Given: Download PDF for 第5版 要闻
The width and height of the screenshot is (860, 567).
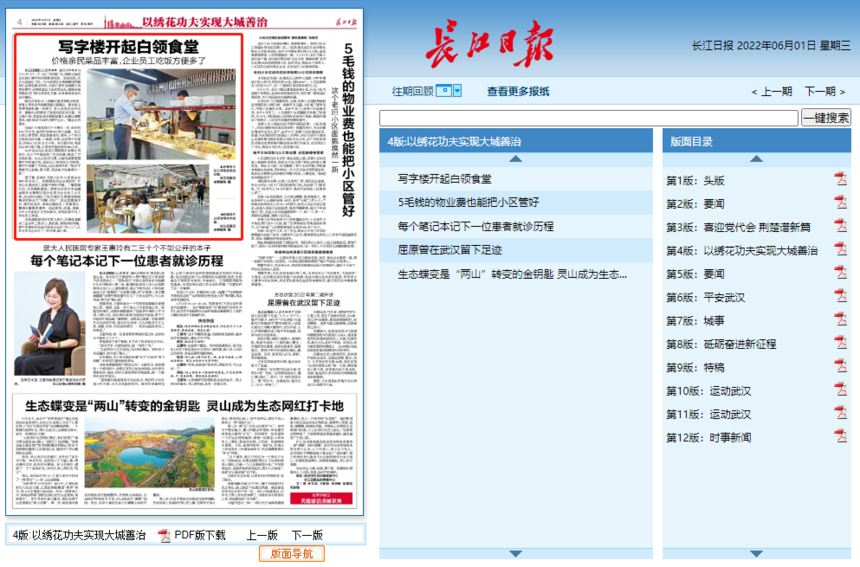Looking at the screenshot, I should 840,273.
